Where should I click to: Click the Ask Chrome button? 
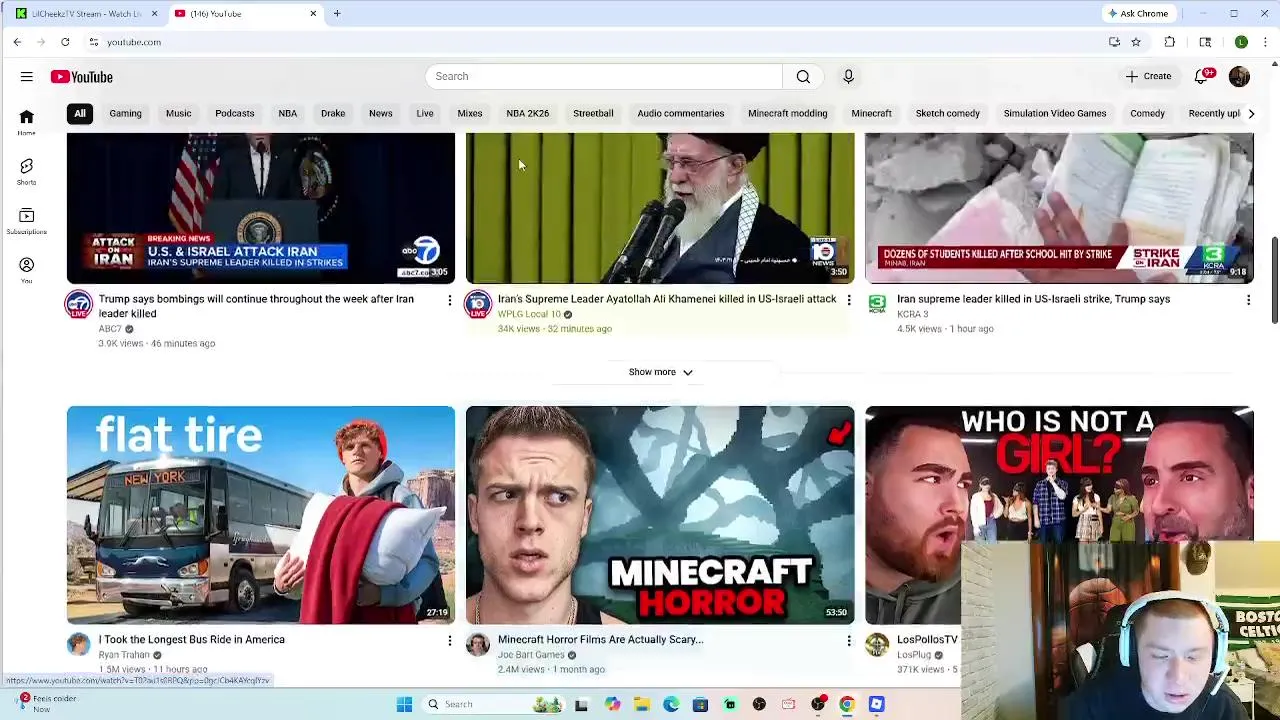(1138, 14)
